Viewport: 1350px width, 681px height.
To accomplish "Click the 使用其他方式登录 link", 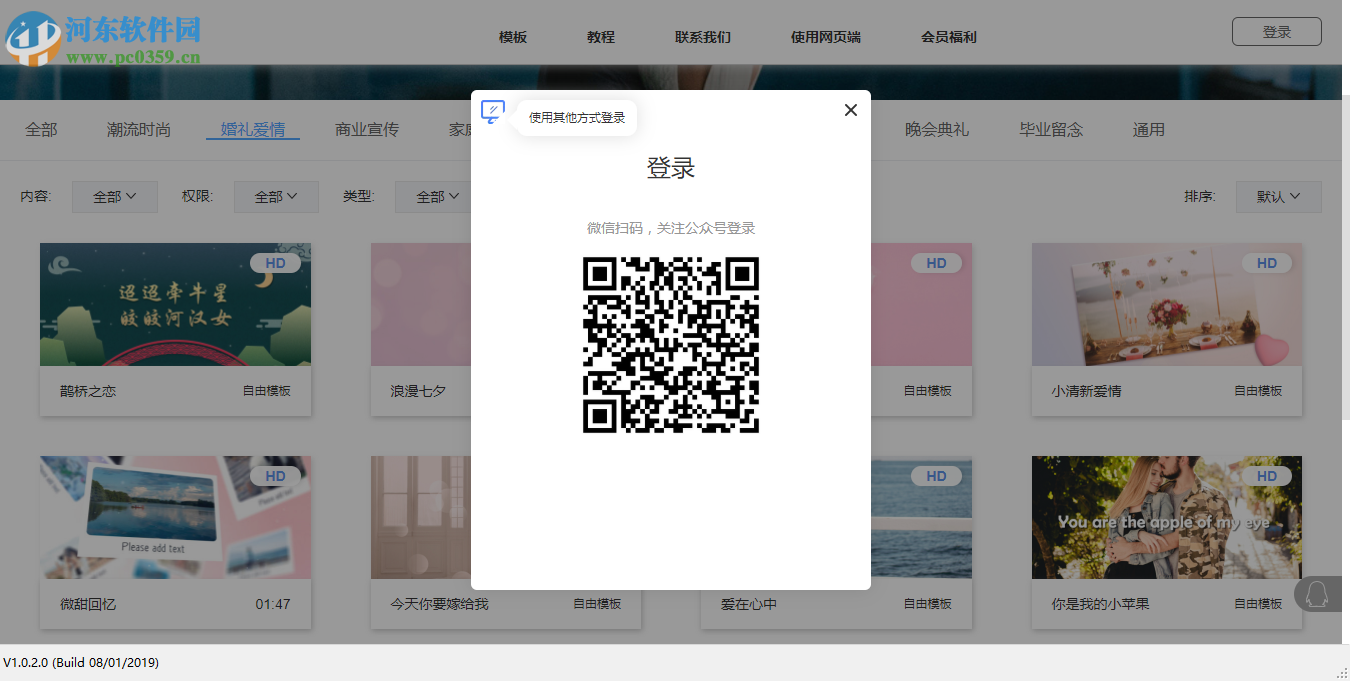I will tap(575, 117).
